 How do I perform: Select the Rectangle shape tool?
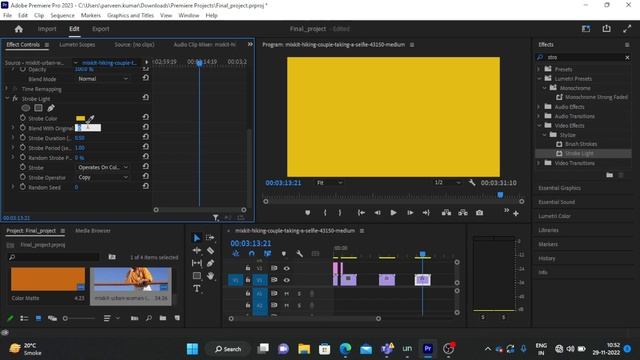pyautogui.click(x=197, y=276)
